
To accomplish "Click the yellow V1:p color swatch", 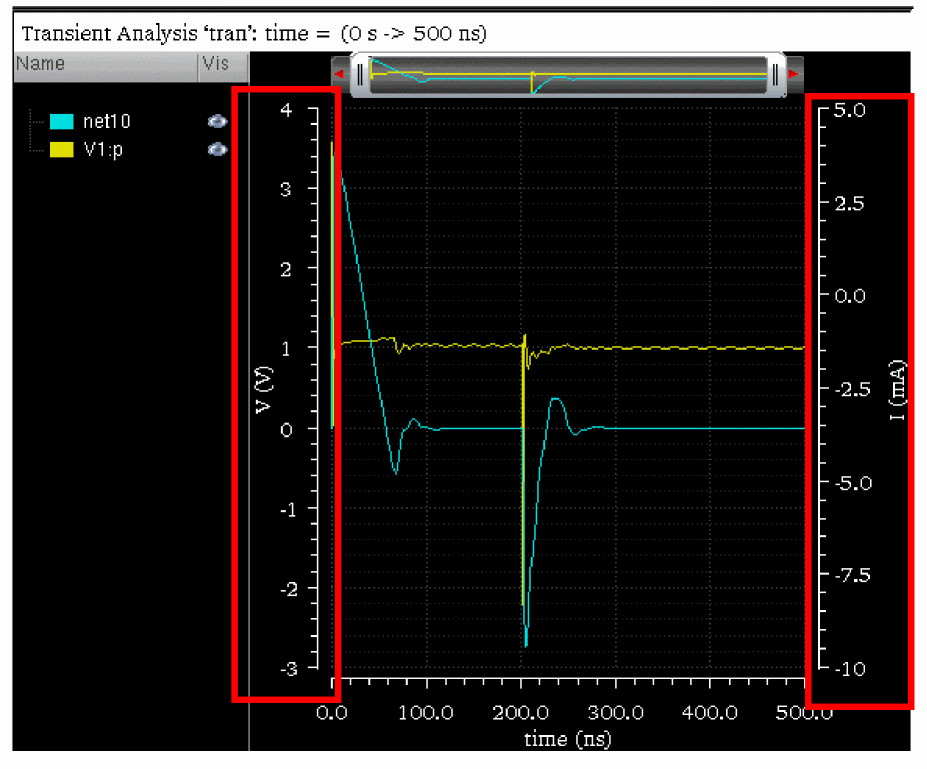I will click(61, 149).
